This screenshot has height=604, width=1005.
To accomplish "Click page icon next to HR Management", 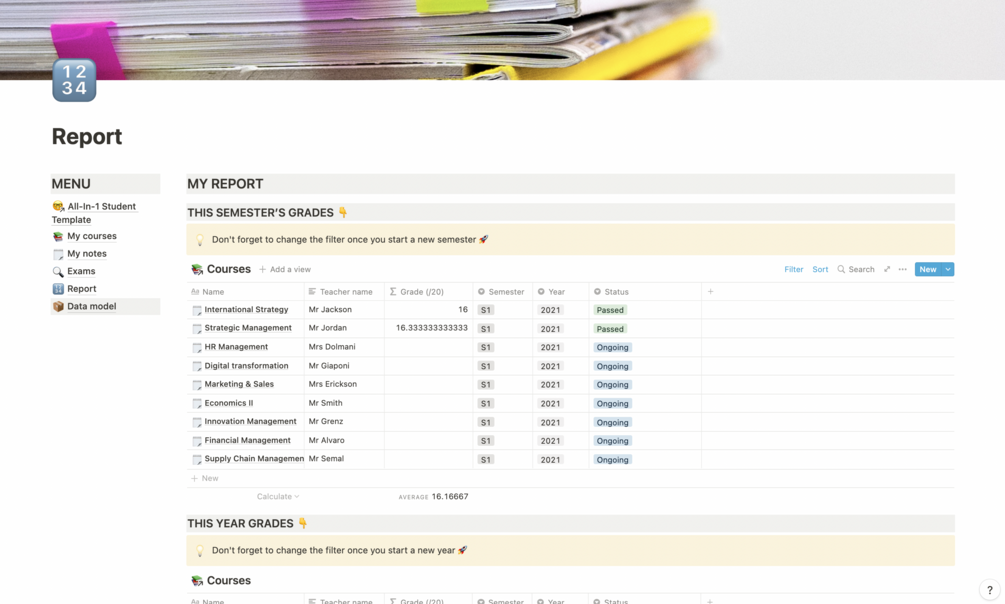I will (197, 348).
